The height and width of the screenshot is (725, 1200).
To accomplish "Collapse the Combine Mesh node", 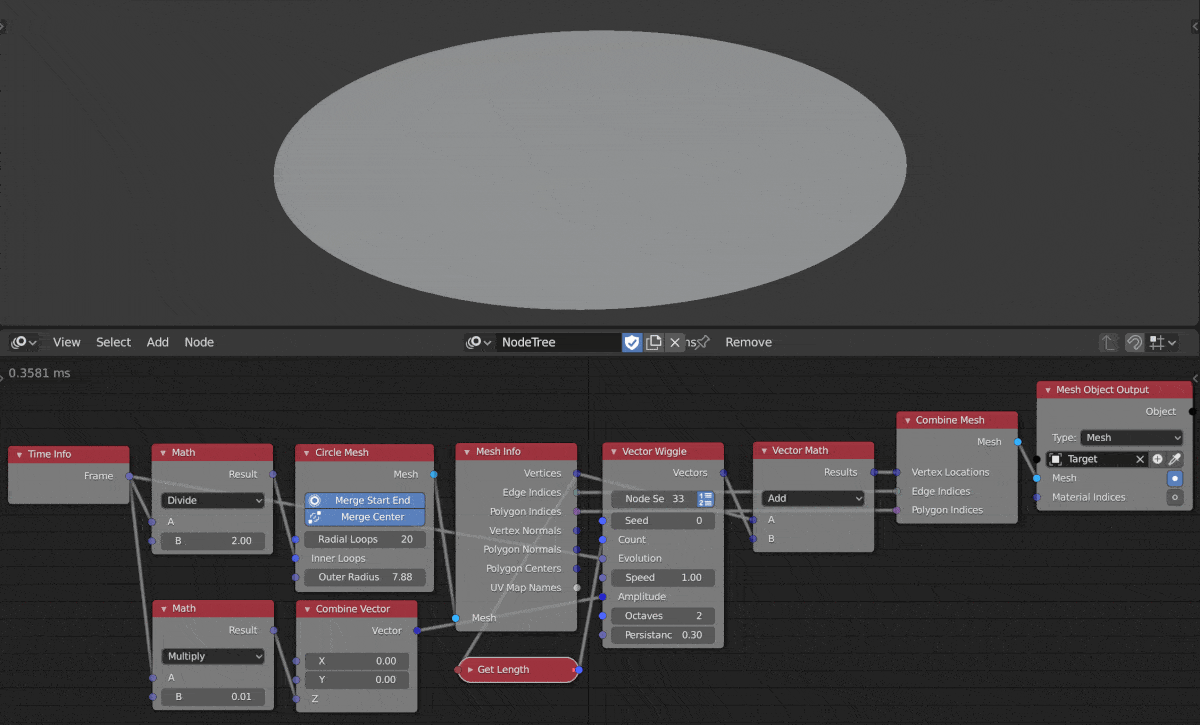I will click(x=907, y=420).
